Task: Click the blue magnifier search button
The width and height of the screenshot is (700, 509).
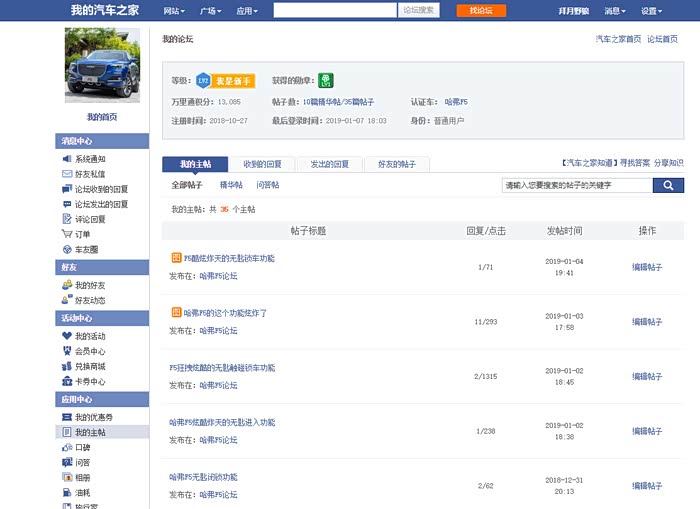Action: point(668,186)
